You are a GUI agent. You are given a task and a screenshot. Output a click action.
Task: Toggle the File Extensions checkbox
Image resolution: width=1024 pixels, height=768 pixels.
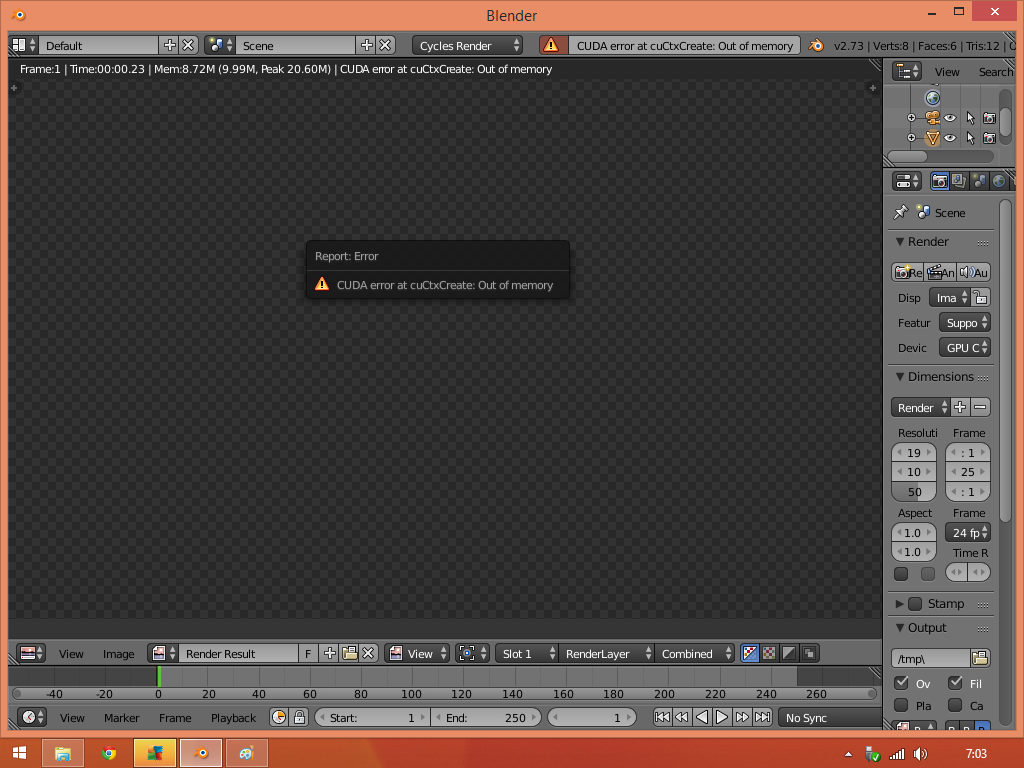pos(955,683)
